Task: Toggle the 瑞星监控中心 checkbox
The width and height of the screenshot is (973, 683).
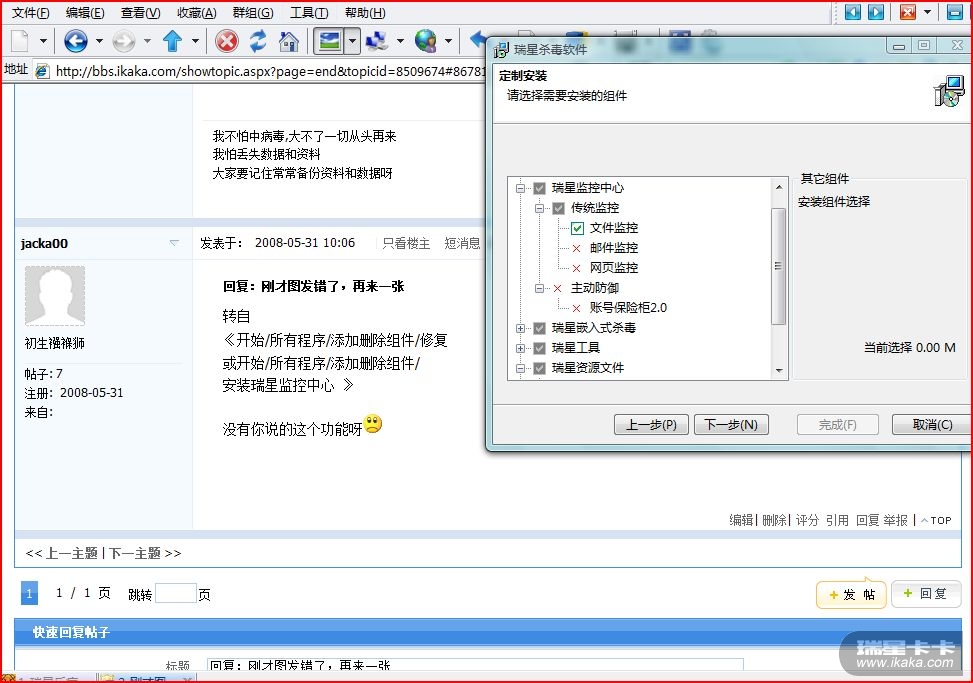Action: 539,188
